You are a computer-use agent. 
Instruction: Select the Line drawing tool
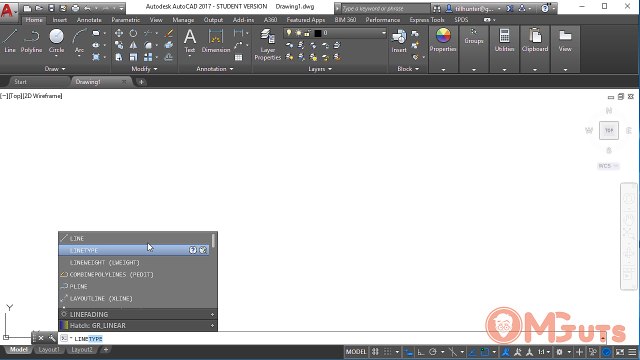(10, 40)
